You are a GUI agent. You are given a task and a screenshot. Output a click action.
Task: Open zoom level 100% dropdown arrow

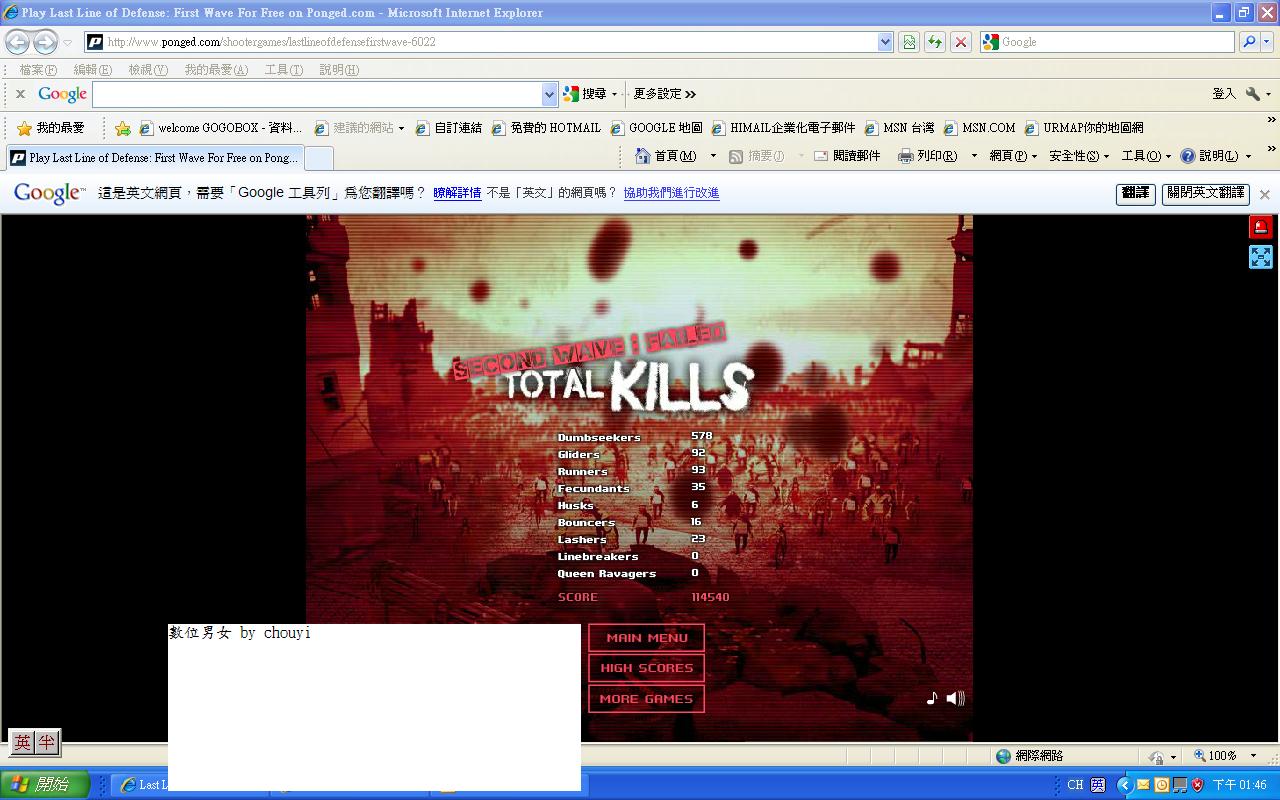pos(1253,756)
